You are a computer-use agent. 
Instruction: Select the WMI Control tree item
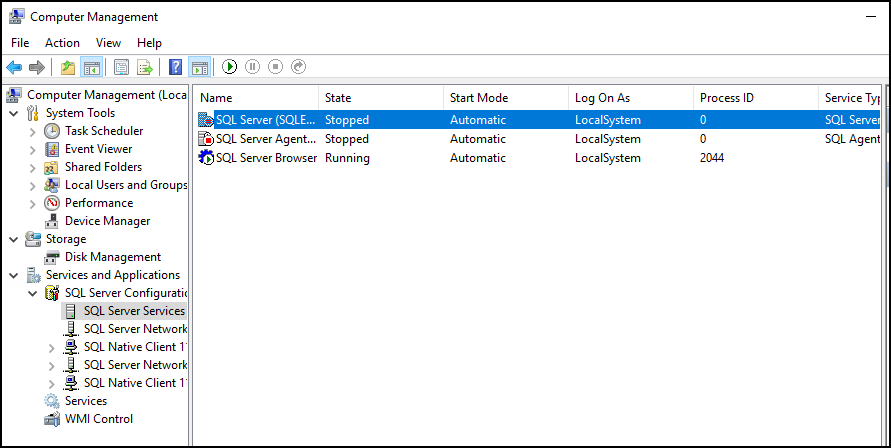tap(99, 420)
